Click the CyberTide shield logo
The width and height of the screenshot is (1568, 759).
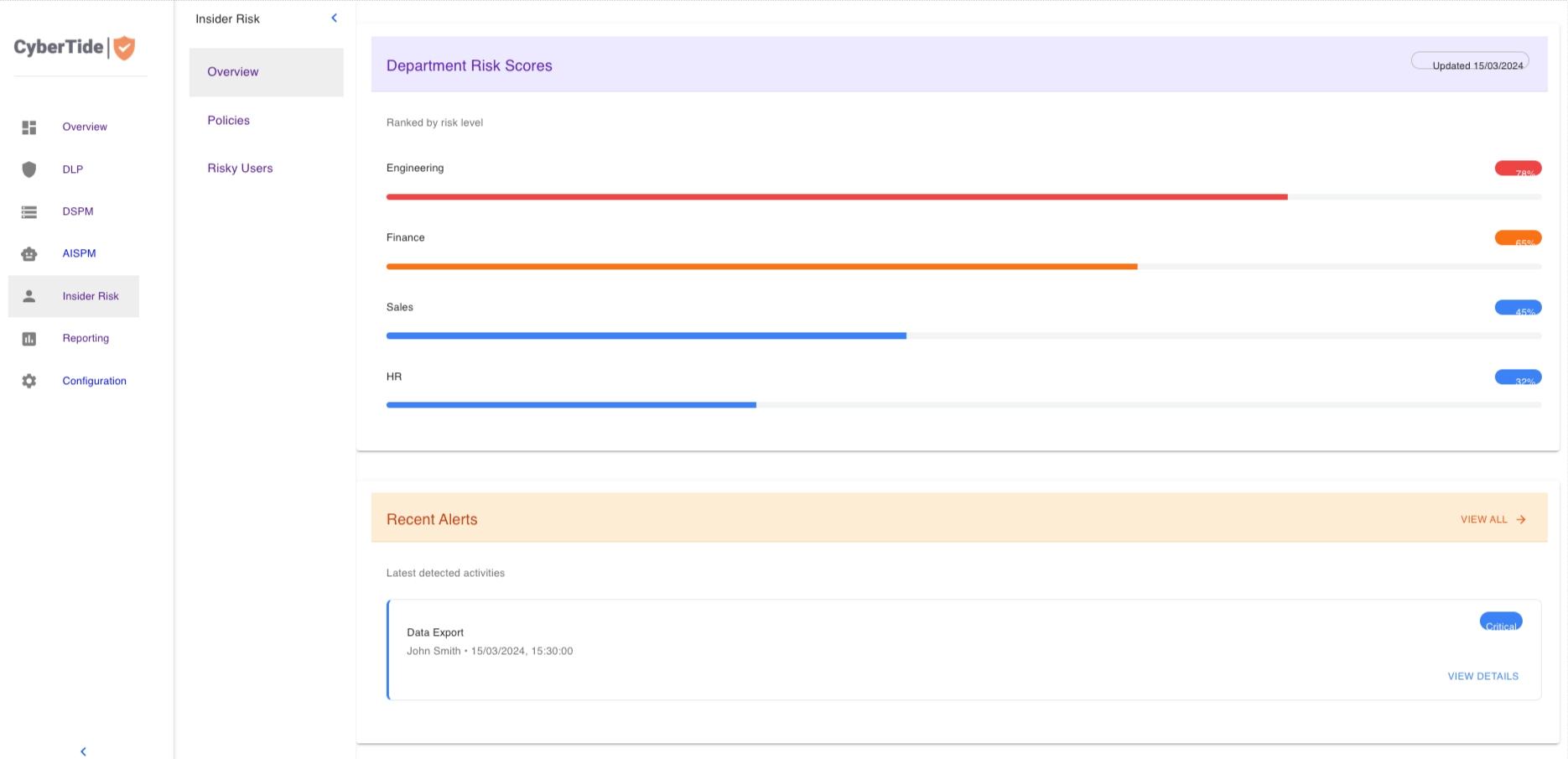coord(124,48)
